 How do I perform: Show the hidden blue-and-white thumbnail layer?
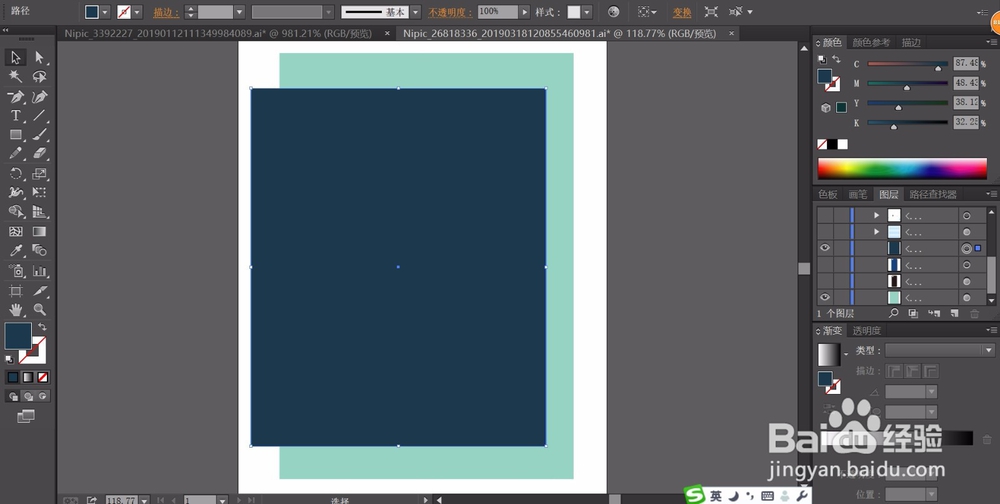[825, 264]
